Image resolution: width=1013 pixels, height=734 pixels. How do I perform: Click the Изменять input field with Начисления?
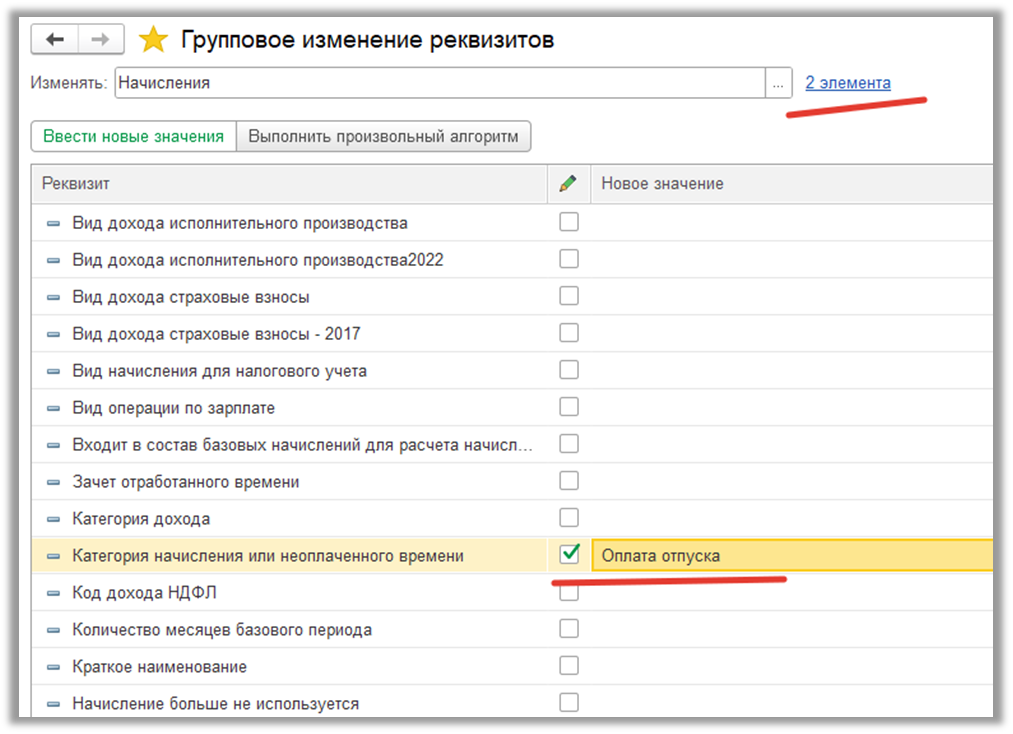click(440, 84)
